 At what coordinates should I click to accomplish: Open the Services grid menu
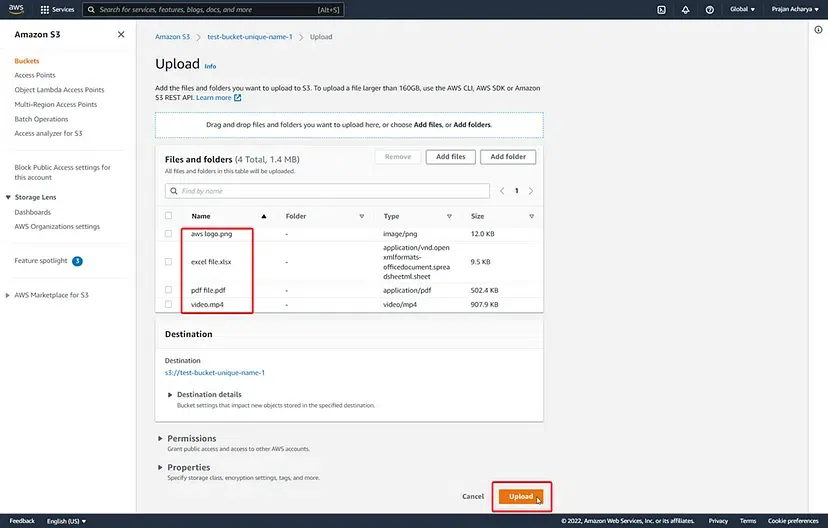pos(57,10)
